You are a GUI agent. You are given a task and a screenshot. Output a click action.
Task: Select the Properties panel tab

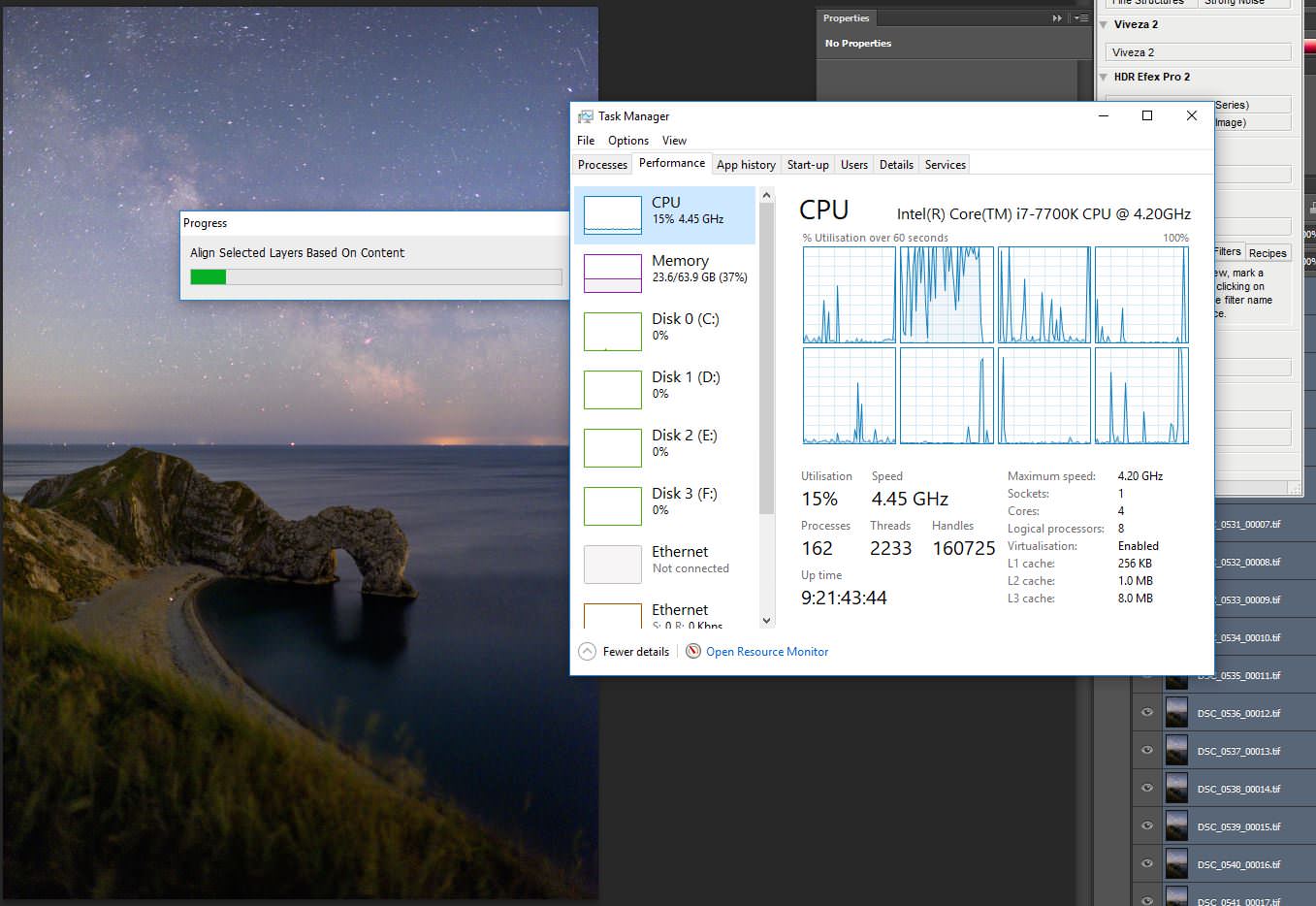(x=847, y=18)
